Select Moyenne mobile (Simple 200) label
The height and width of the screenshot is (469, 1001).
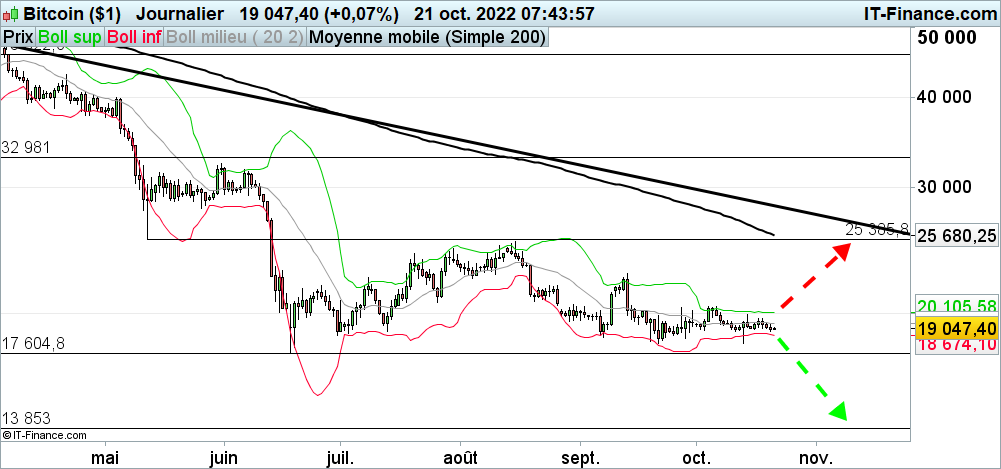[x=428, y=38]
